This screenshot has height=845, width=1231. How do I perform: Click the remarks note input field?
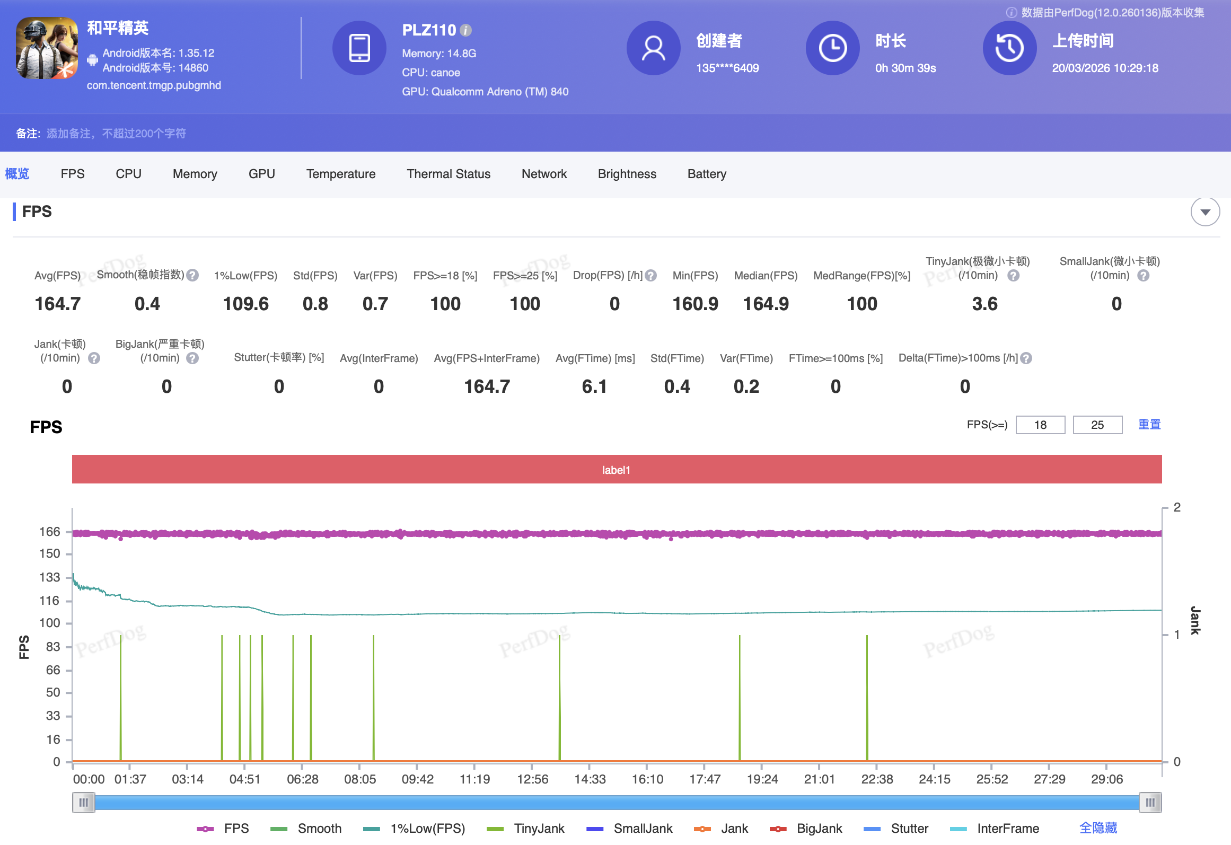(x=116, y=133)
